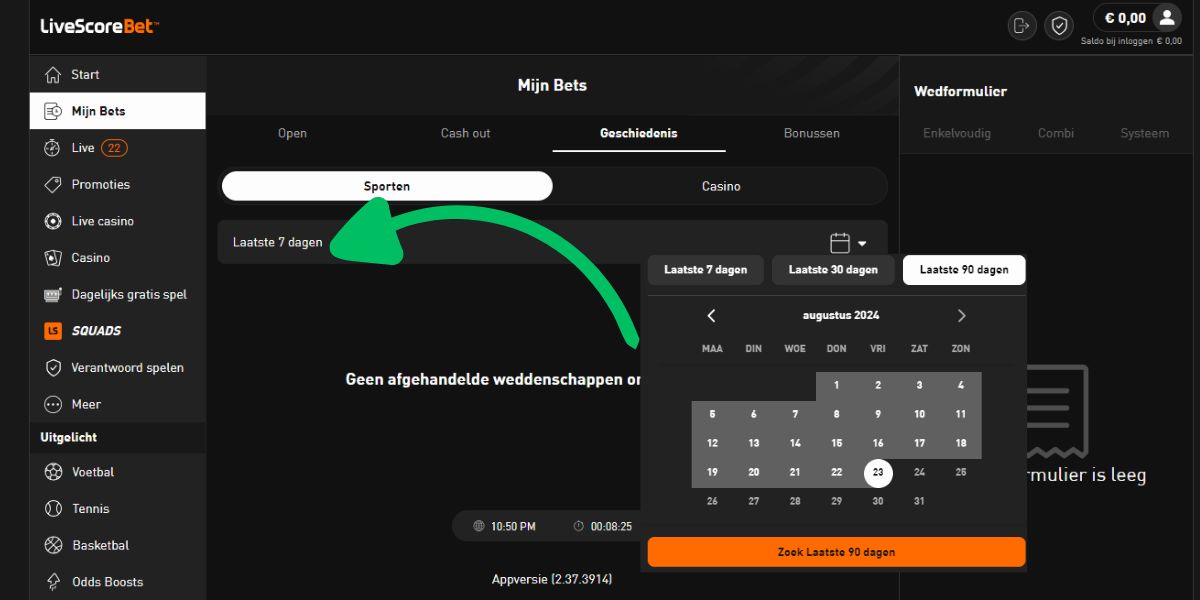This screenshot has width=1200, height=600.
Task: Click the Mijn Bets icon in sidebar
Action: click(53, 111)
